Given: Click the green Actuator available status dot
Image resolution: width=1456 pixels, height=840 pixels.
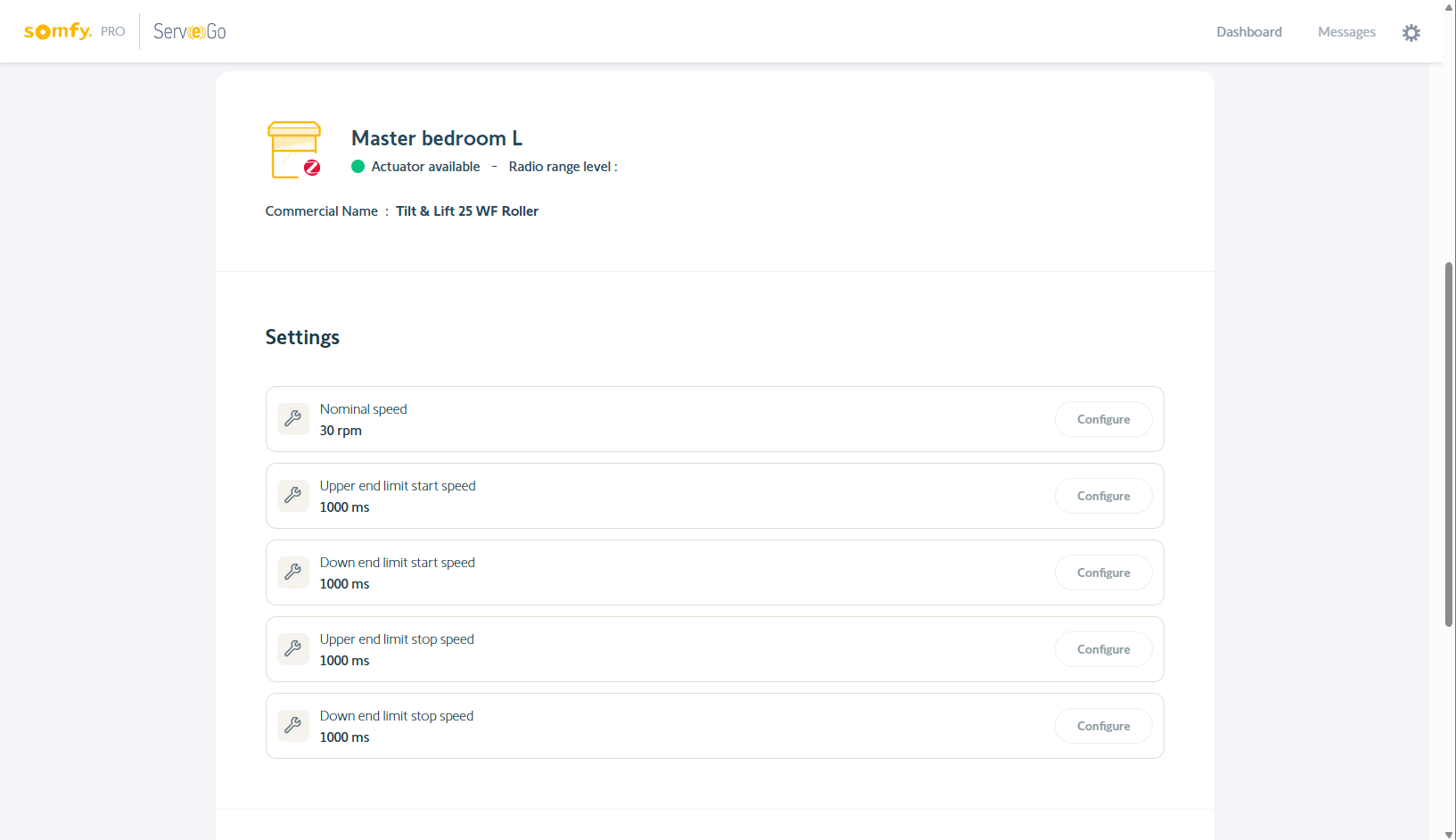Looking at the screenshot, I should point(358,167).
